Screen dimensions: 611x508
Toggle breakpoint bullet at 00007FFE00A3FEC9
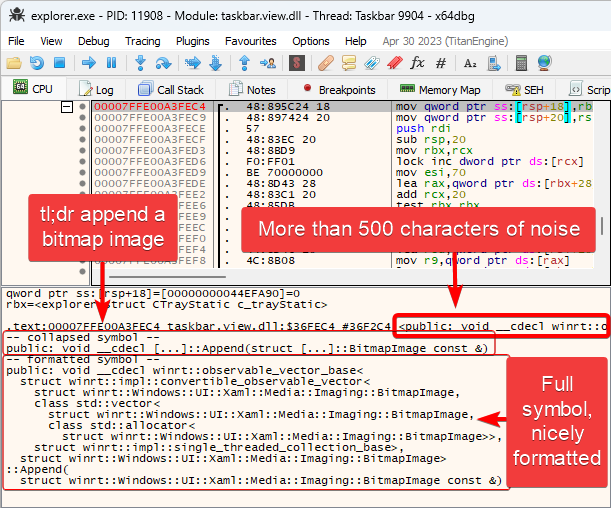point(82,117)
